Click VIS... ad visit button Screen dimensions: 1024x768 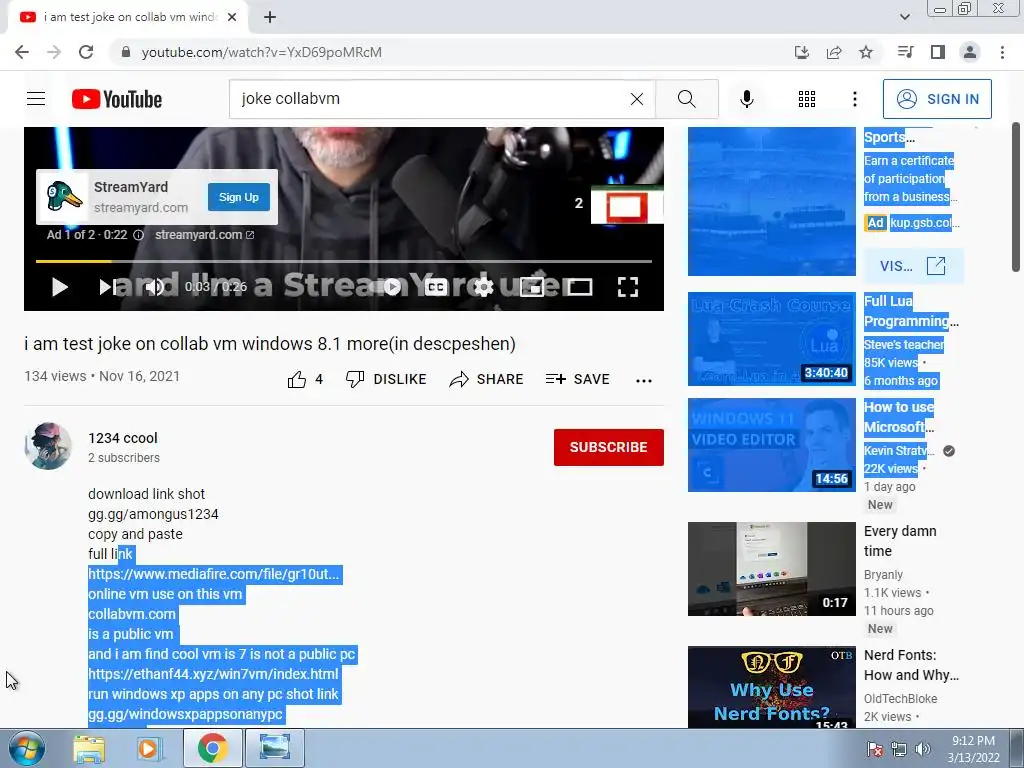[913, 266]
